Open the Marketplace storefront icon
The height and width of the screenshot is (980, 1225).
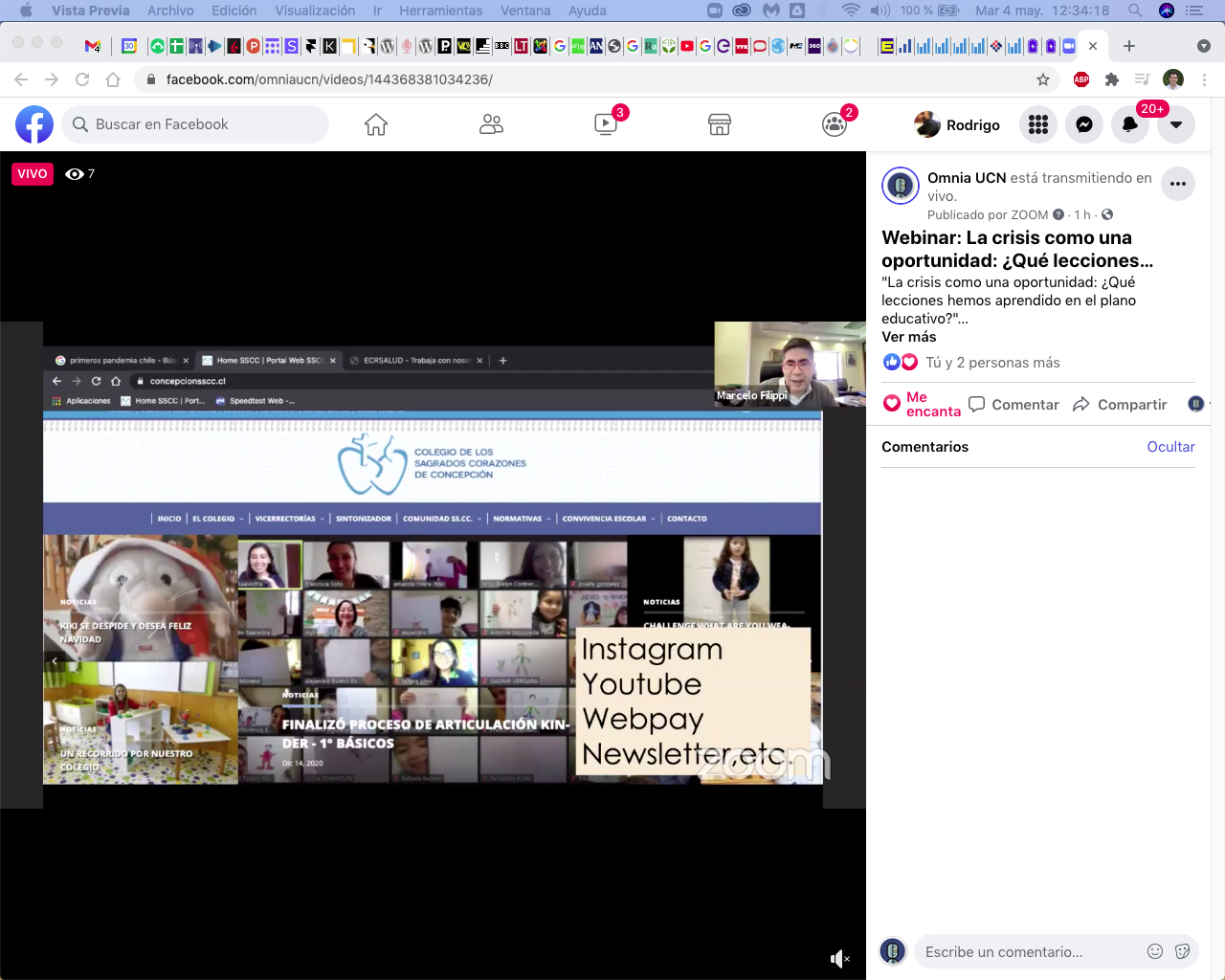(720, 124)
